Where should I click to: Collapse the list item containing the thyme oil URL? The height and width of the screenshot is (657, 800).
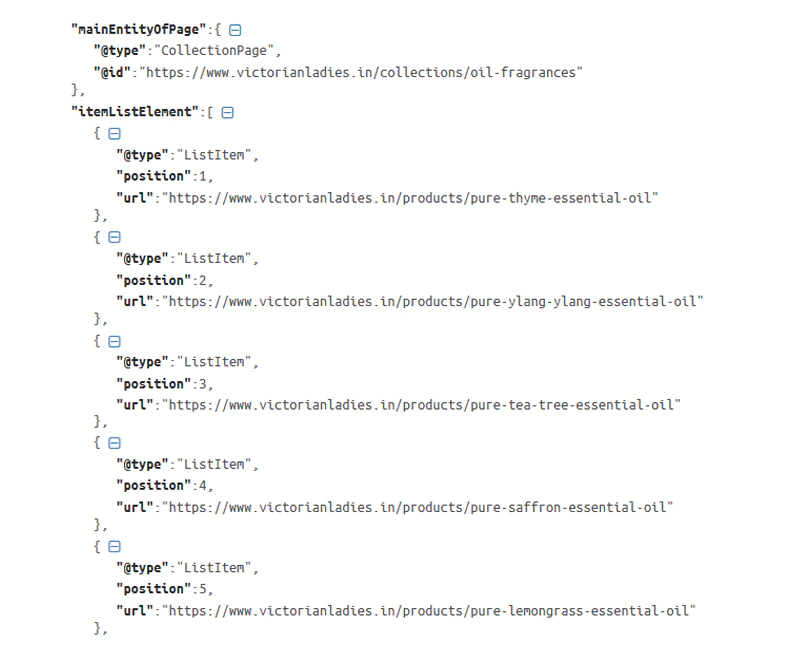114,134
